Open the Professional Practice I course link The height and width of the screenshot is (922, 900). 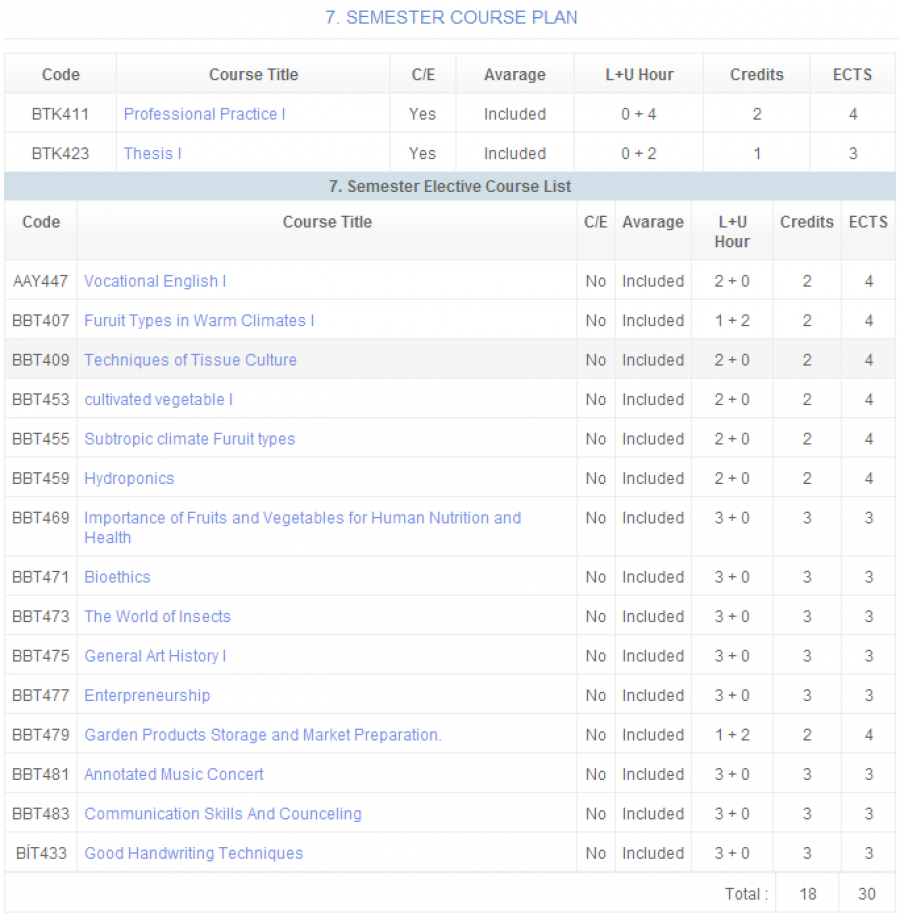(204, 114)
